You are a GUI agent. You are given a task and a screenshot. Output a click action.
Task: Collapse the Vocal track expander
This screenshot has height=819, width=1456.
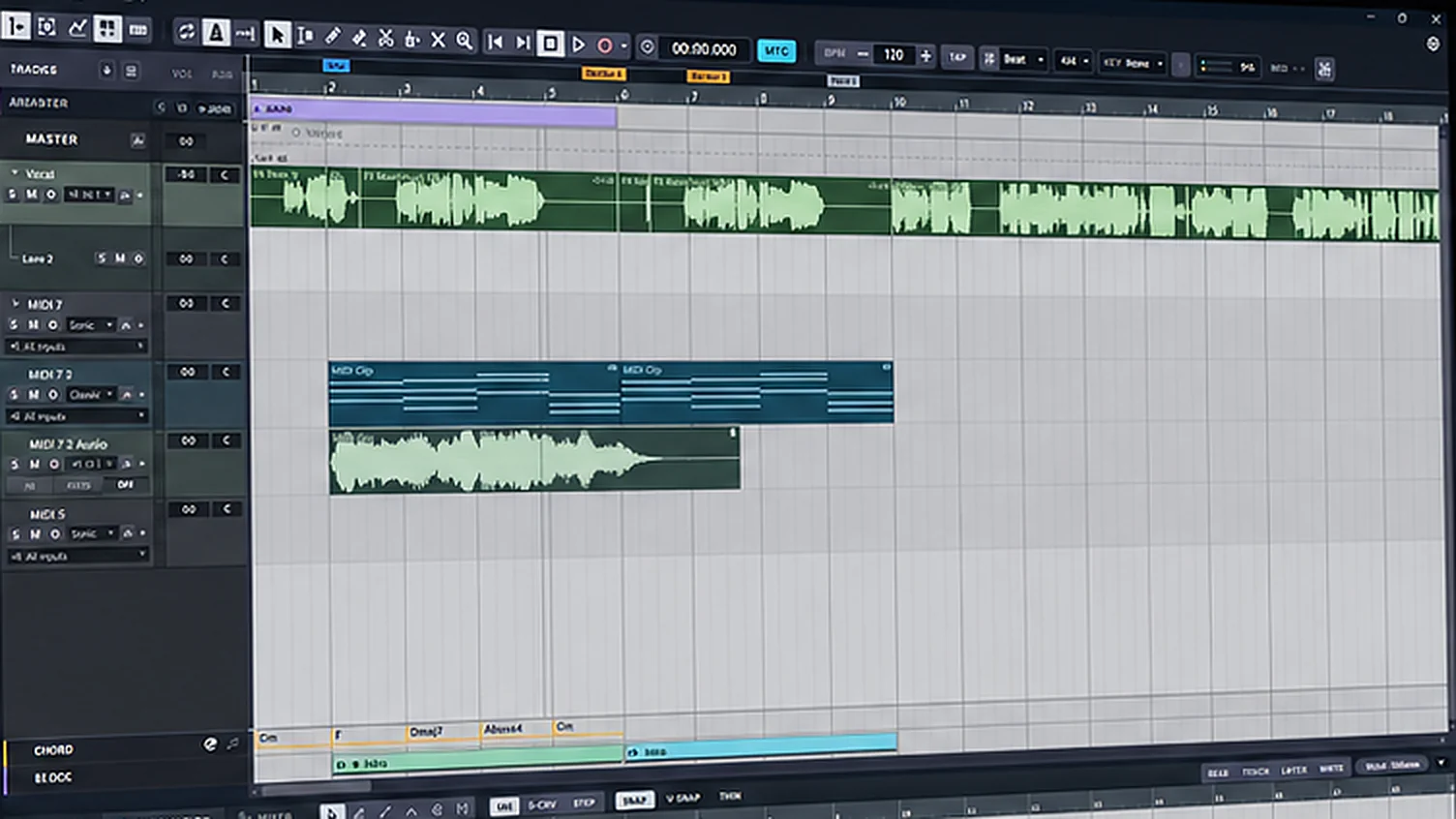(15, 173)
